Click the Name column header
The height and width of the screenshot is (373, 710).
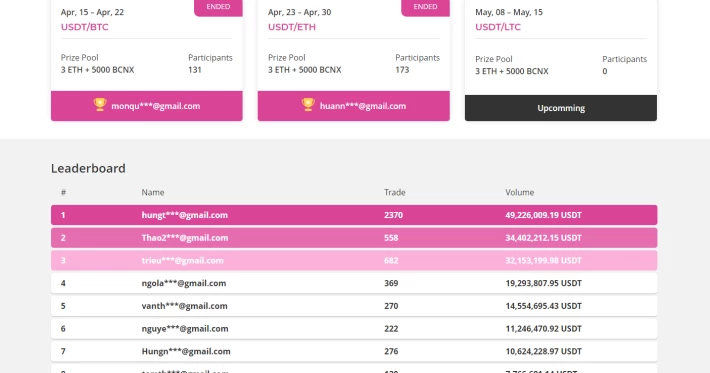(x=153, y=192)
